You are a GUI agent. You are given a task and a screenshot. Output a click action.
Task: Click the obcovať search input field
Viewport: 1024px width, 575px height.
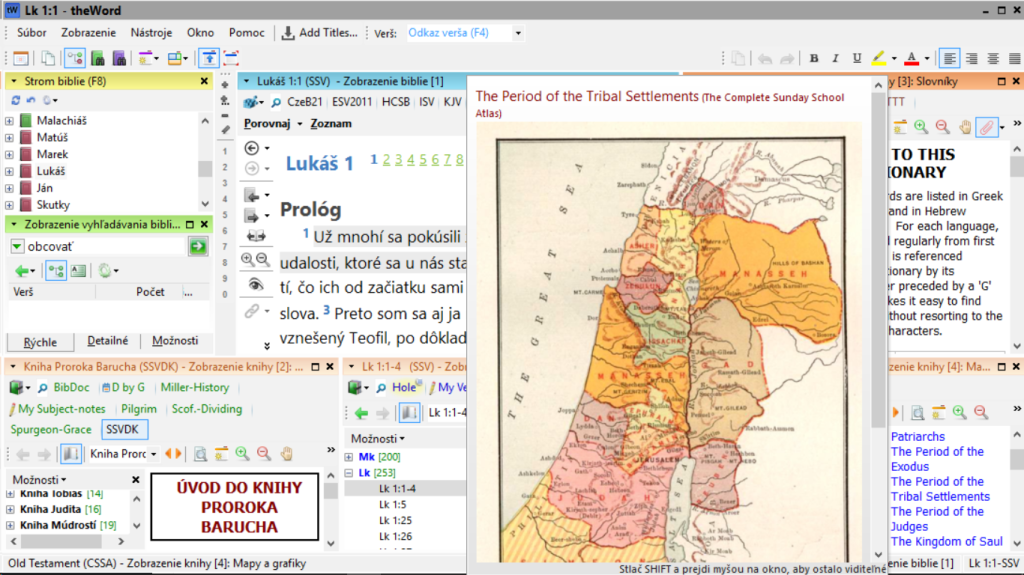(x=105, y=246)
